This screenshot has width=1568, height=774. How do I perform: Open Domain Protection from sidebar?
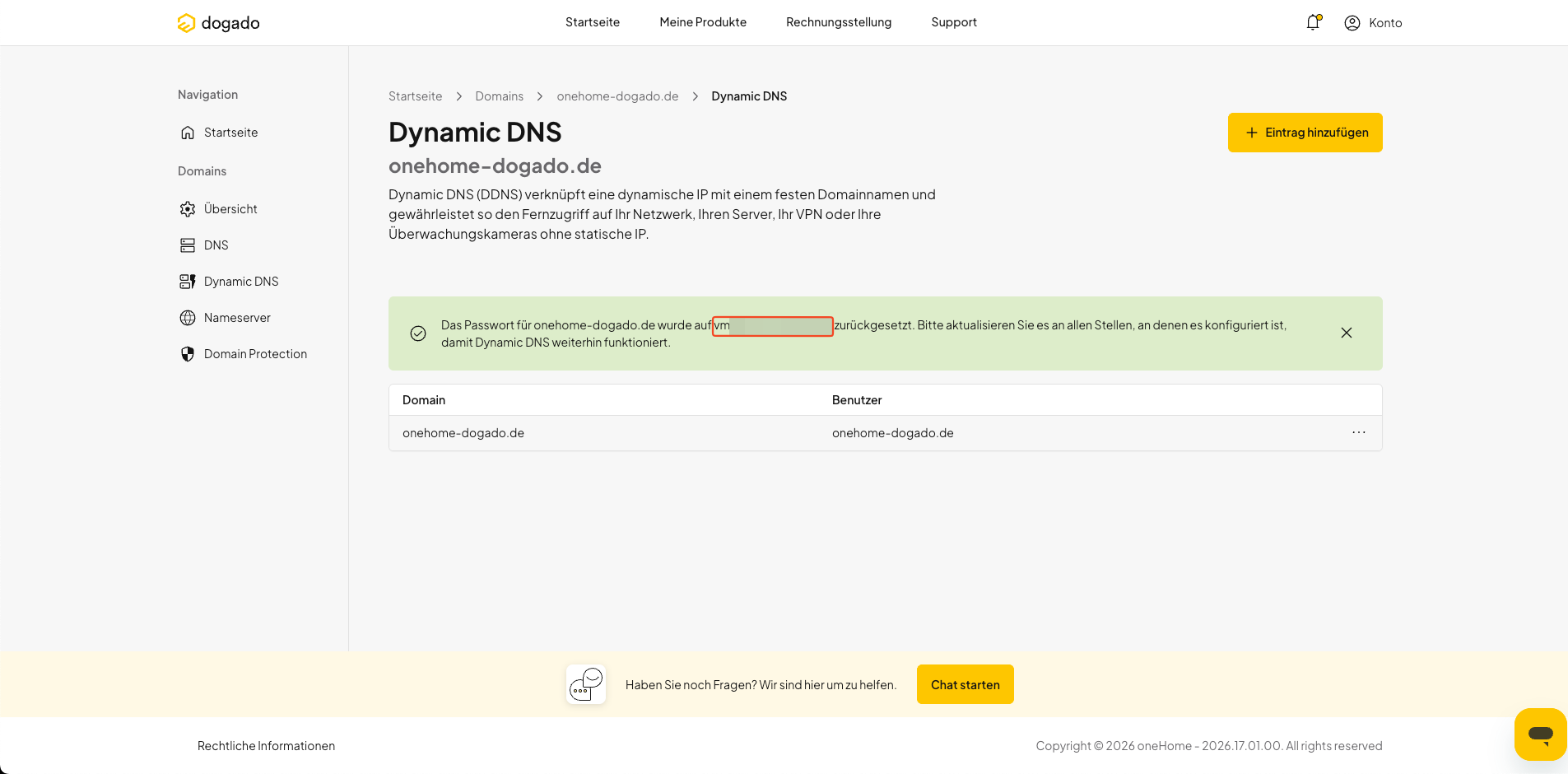tap(255, 354)
